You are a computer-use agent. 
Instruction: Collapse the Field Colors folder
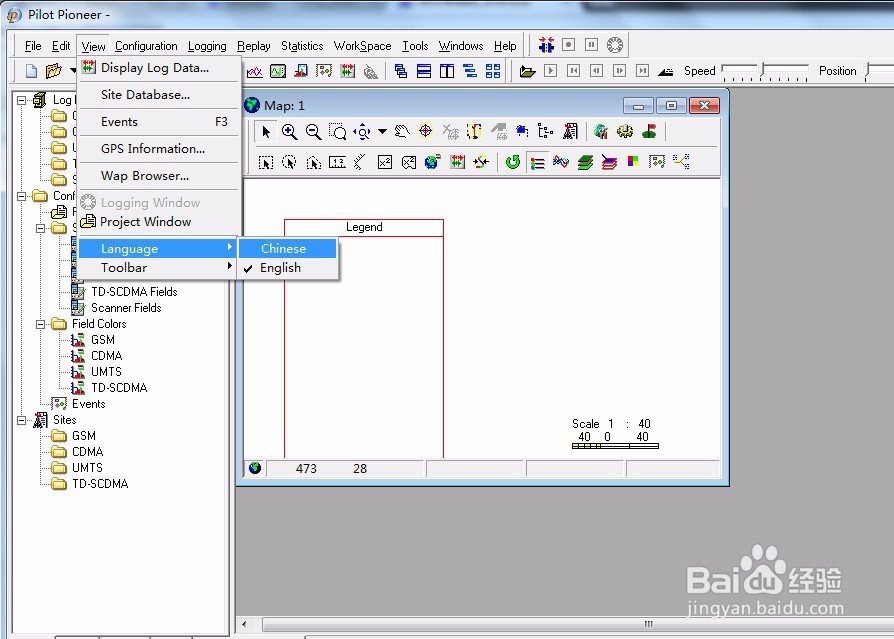point(40,324)
